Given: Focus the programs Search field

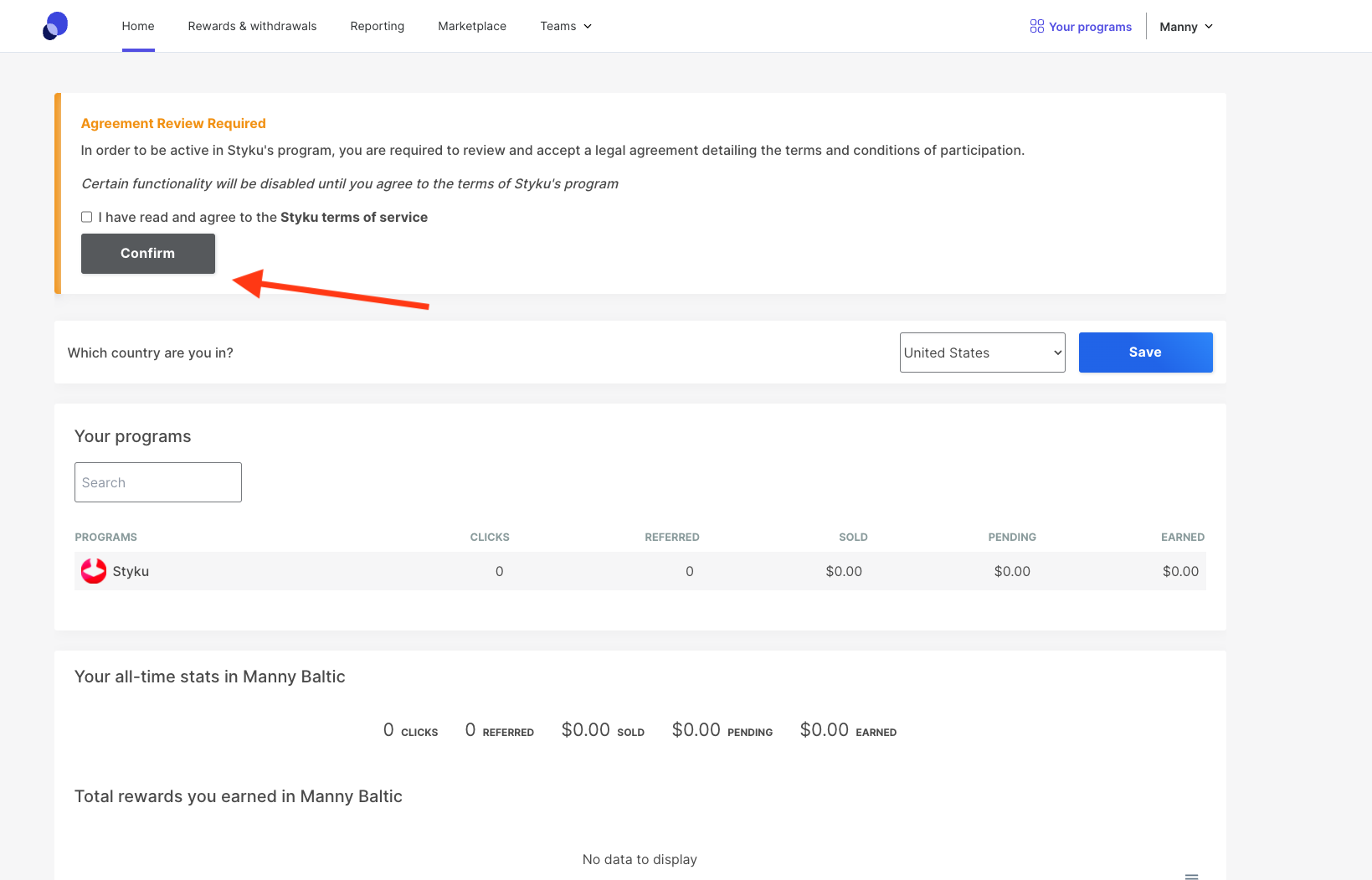Looking at the screenshot, I should pos(158,482).
